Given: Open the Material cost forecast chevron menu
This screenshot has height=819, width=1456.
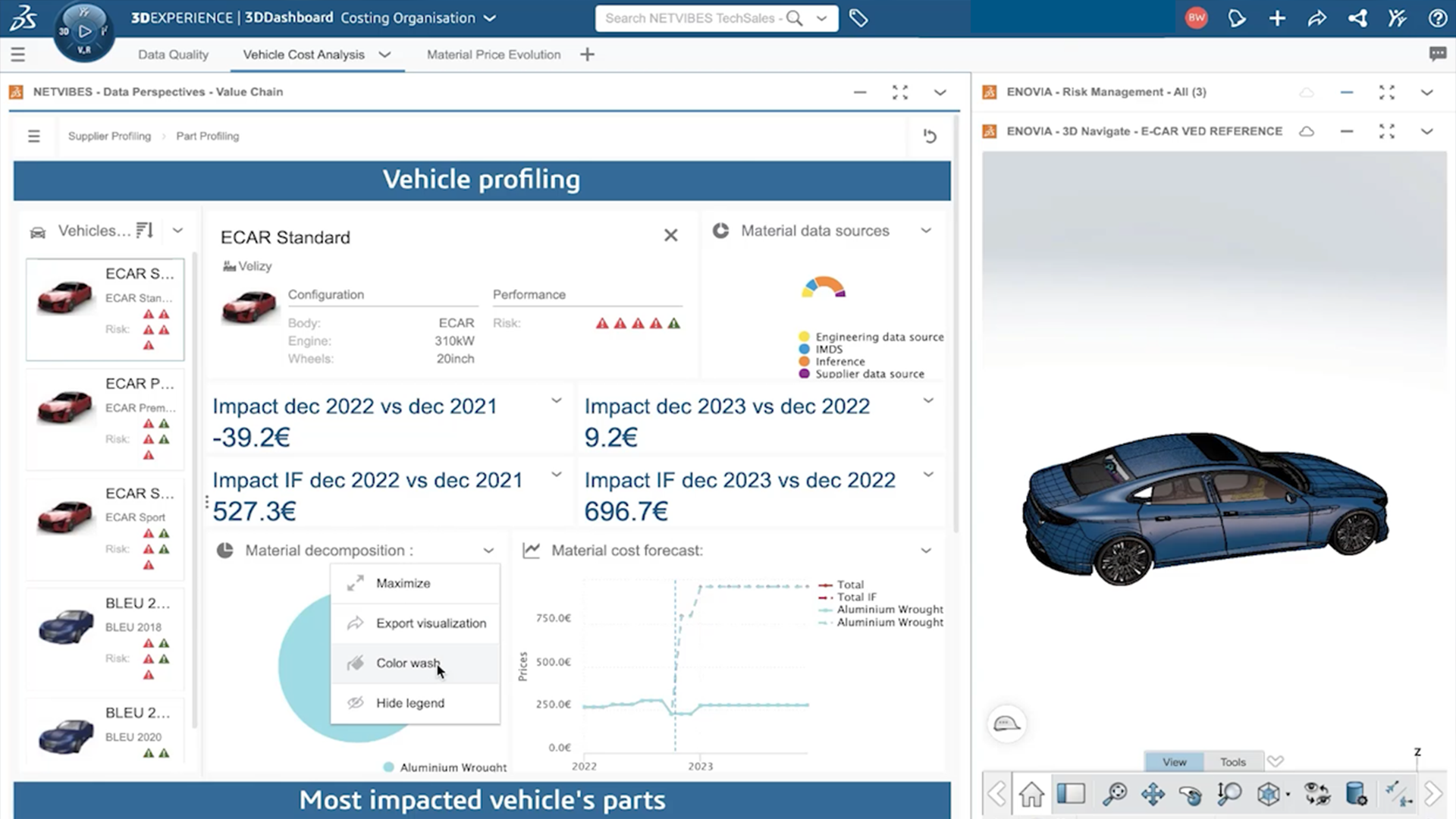Looking at the screenshot, I should pyautogui.click(x=926, y=551).
